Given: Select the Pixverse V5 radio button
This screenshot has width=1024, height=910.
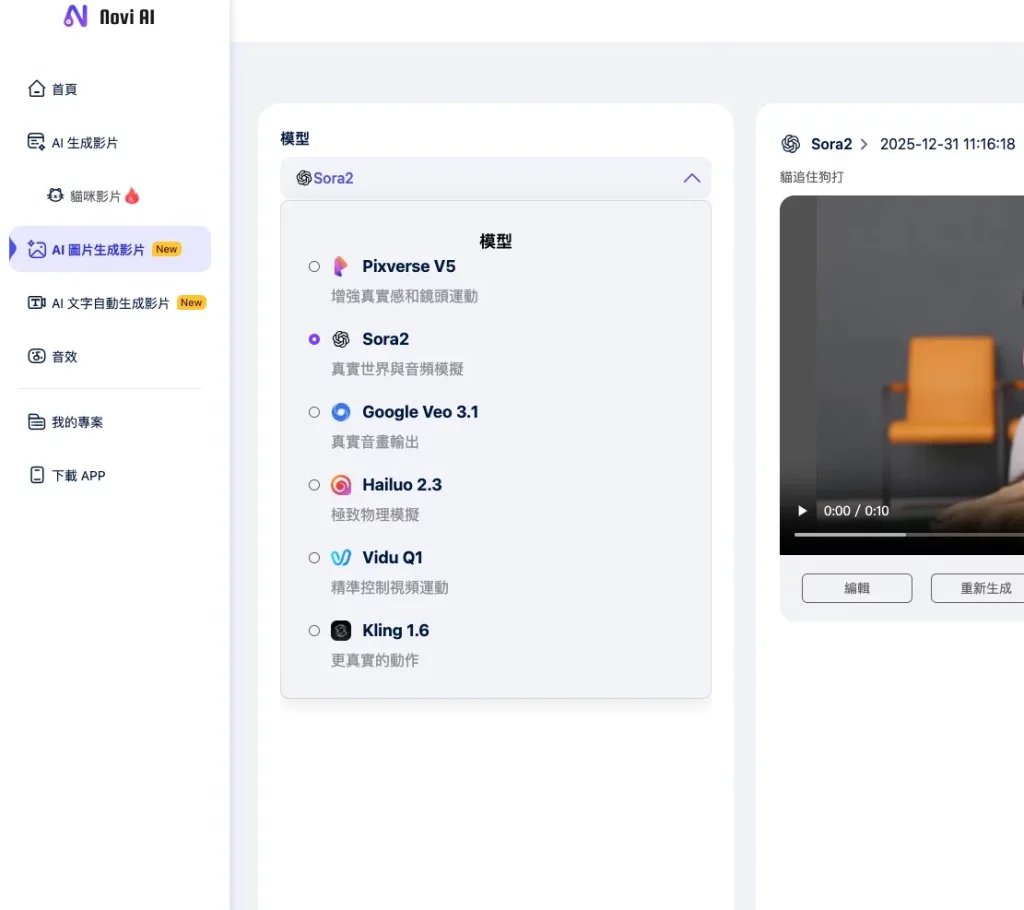Looking at the screenshot, I should (314, 267).
